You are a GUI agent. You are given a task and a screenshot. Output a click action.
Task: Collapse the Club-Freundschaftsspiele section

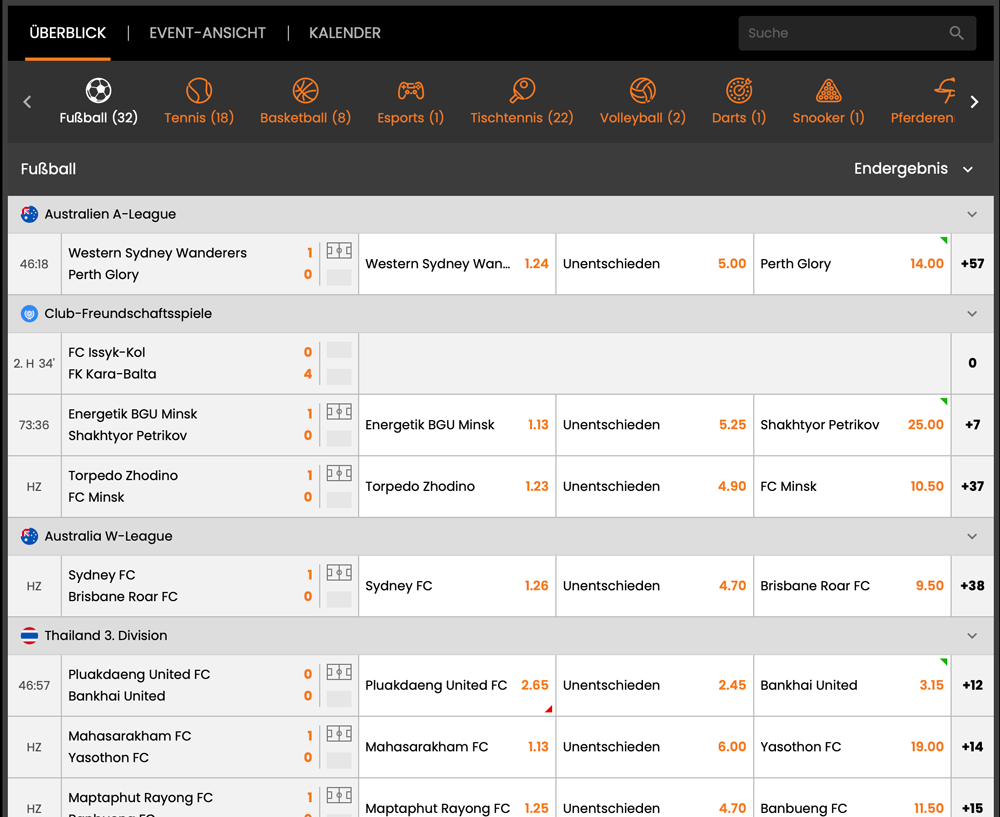[x=972, y=314]
